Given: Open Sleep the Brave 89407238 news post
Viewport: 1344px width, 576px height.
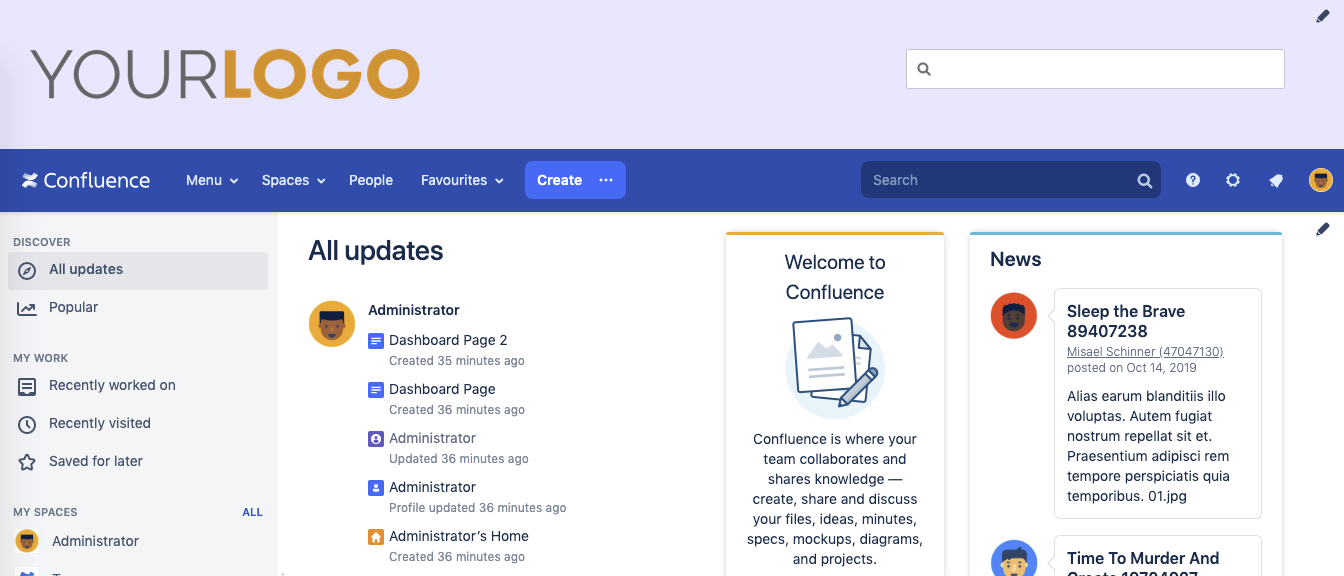Looking at the screenshot, I should pos(1126,321).
